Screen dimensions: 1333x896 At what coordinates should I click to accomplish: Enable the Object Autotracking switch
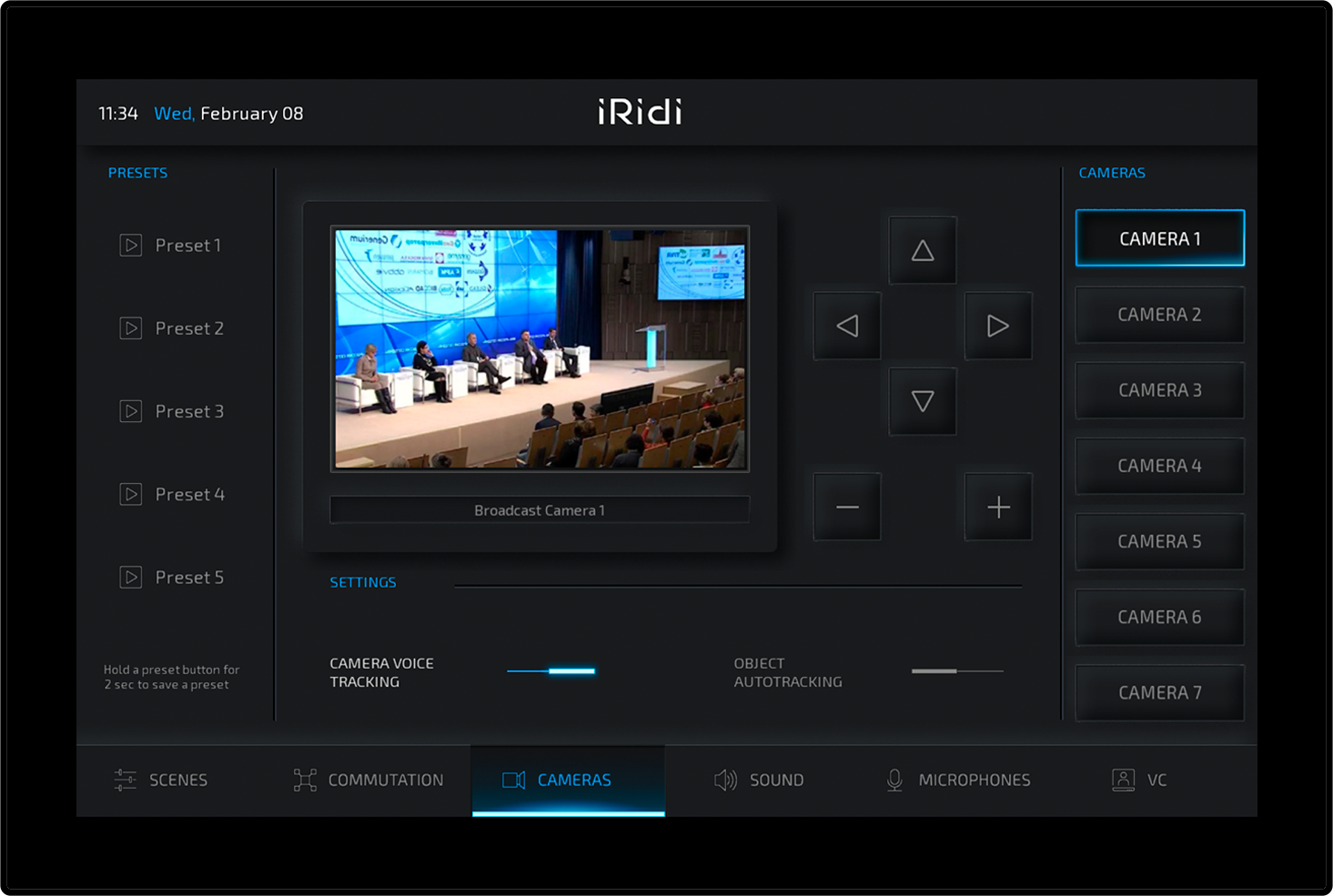956,671
